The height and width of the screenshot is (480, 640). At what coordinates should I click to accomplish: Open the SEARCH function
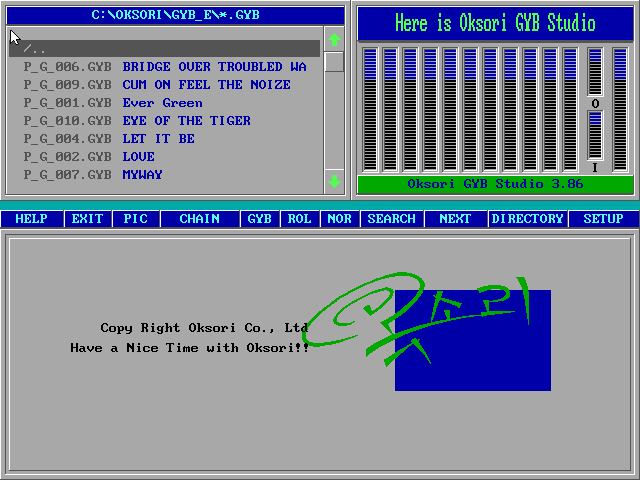pyautogui.click(x=392, y=219)
